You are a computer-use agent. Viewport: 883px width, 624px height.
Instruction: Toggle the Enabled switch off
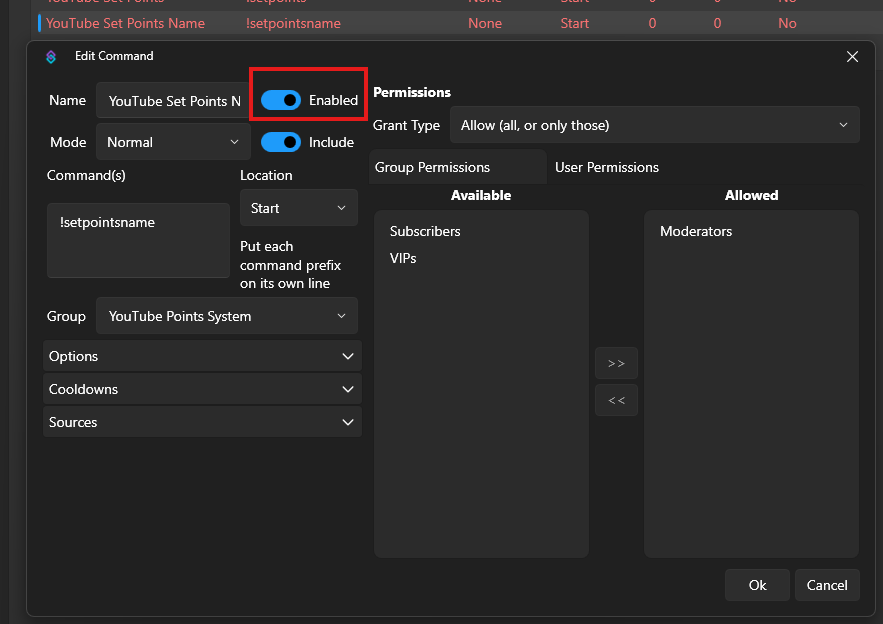281,100
